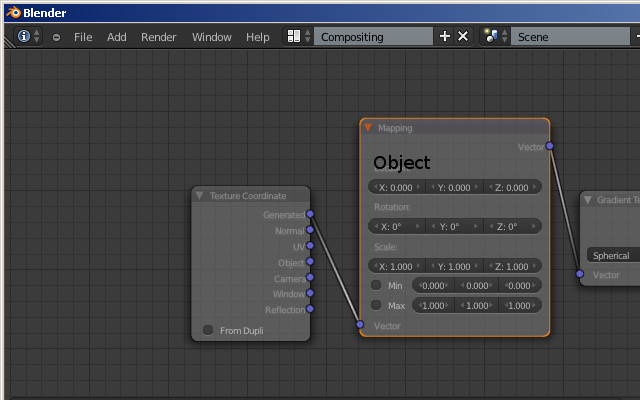Collapse the Gradient Texture node

pyautogui.click(x=588, y=200)
